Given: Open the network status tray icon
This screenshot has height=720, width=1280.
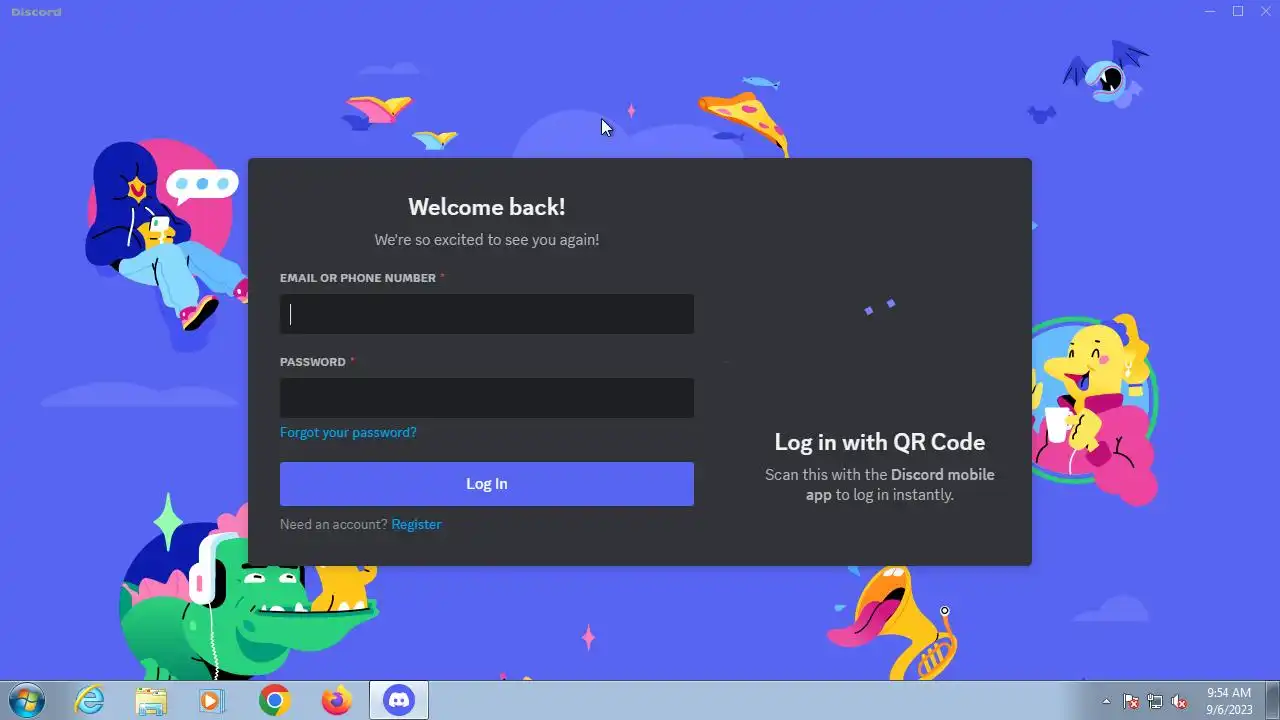Looking at the screenshot, I should pyautogui.click(x=1155, y=701).
